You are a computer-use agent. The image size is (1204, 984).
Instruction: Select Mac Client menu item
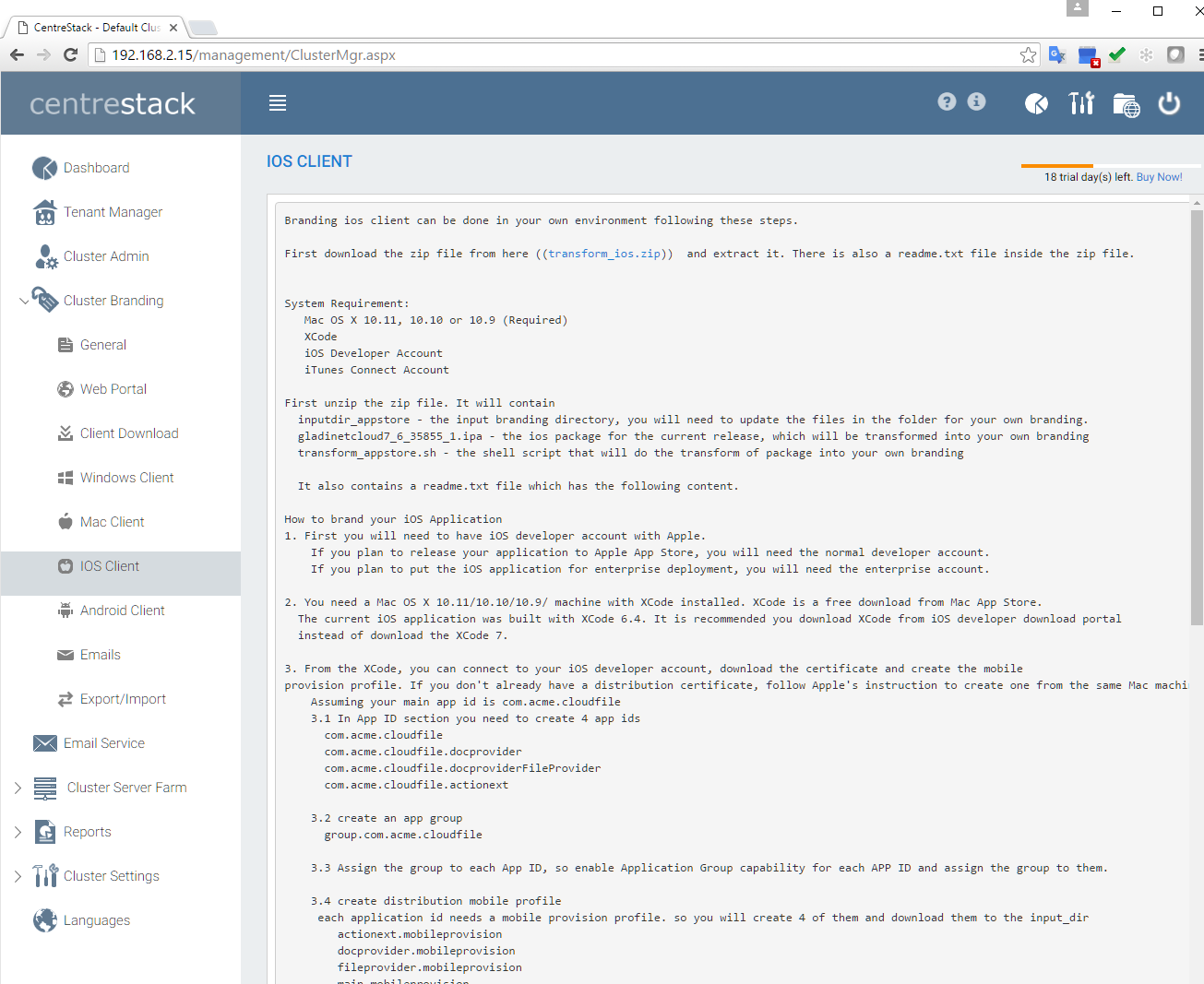pos(112,522)
